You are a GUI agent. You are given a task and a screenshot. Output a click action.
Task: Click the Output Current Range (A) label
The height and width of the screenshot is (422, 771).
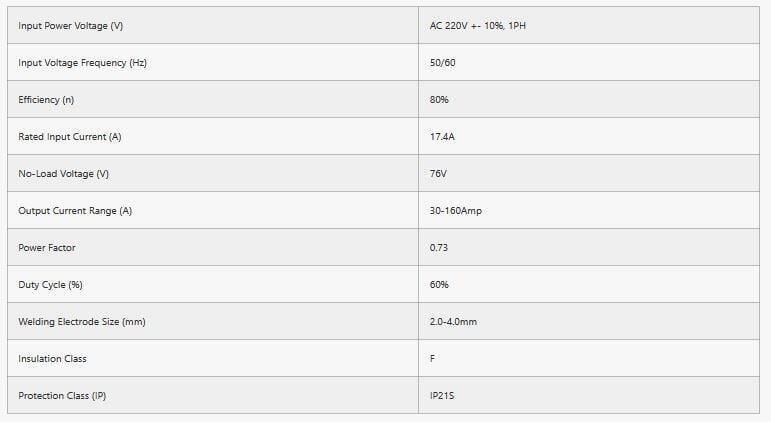75,211
